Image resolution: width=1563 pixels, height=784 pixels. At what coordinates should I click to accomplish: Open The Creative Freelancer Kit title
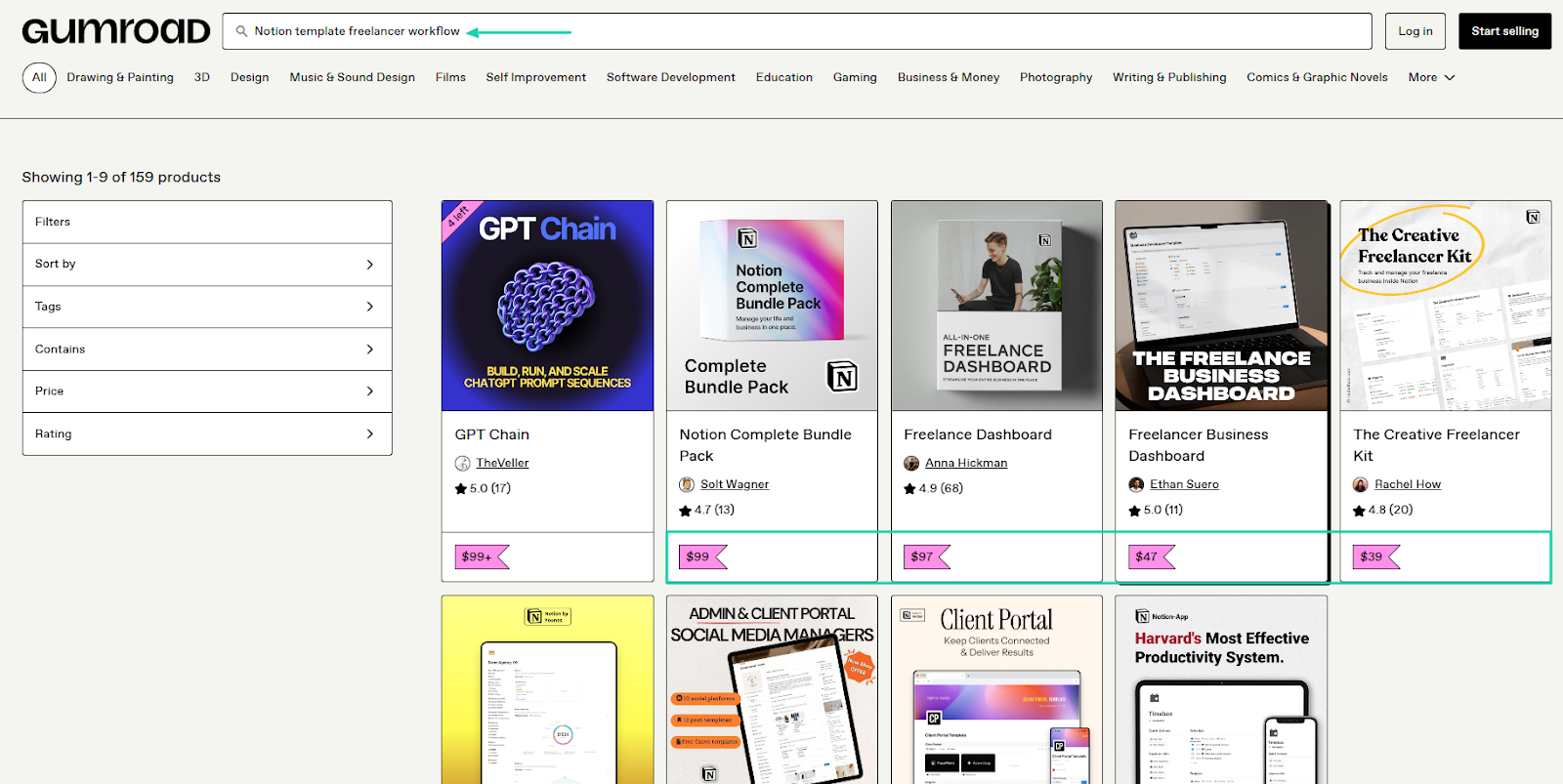(x=1436, y=445)
